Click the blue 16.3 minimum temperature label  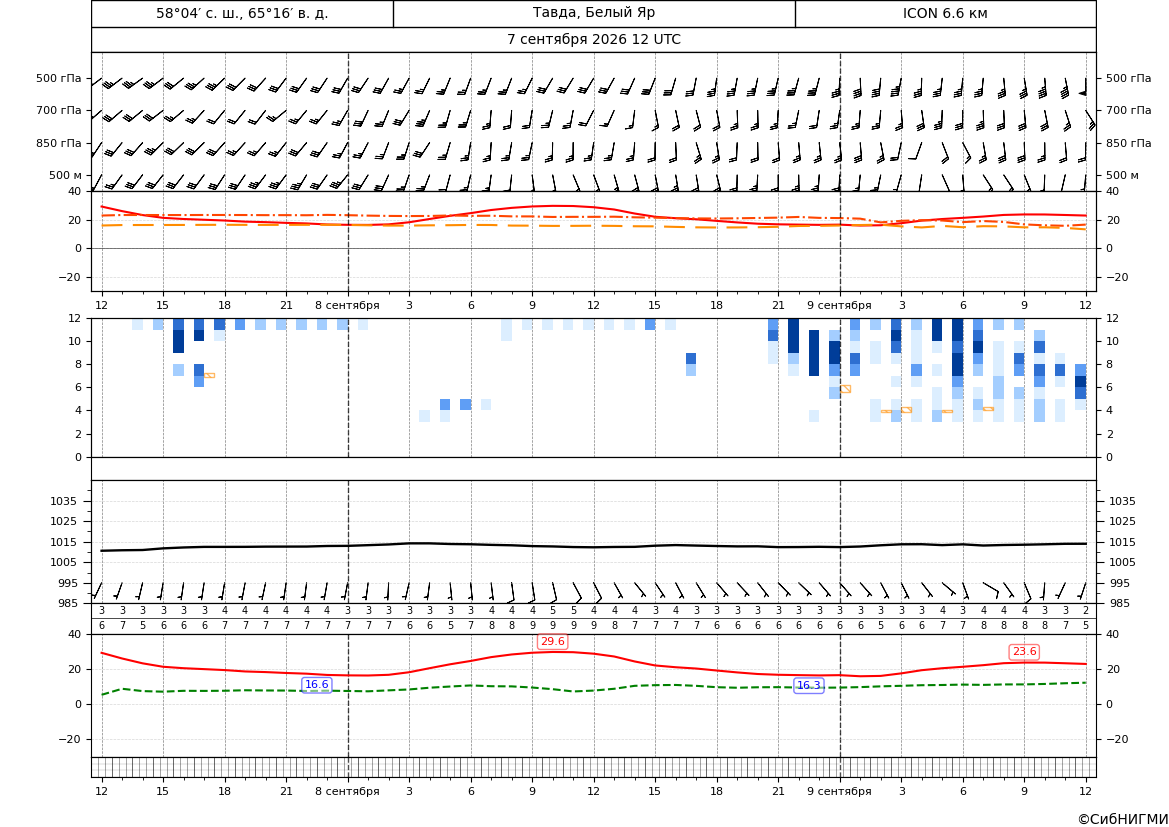[809, 685]
